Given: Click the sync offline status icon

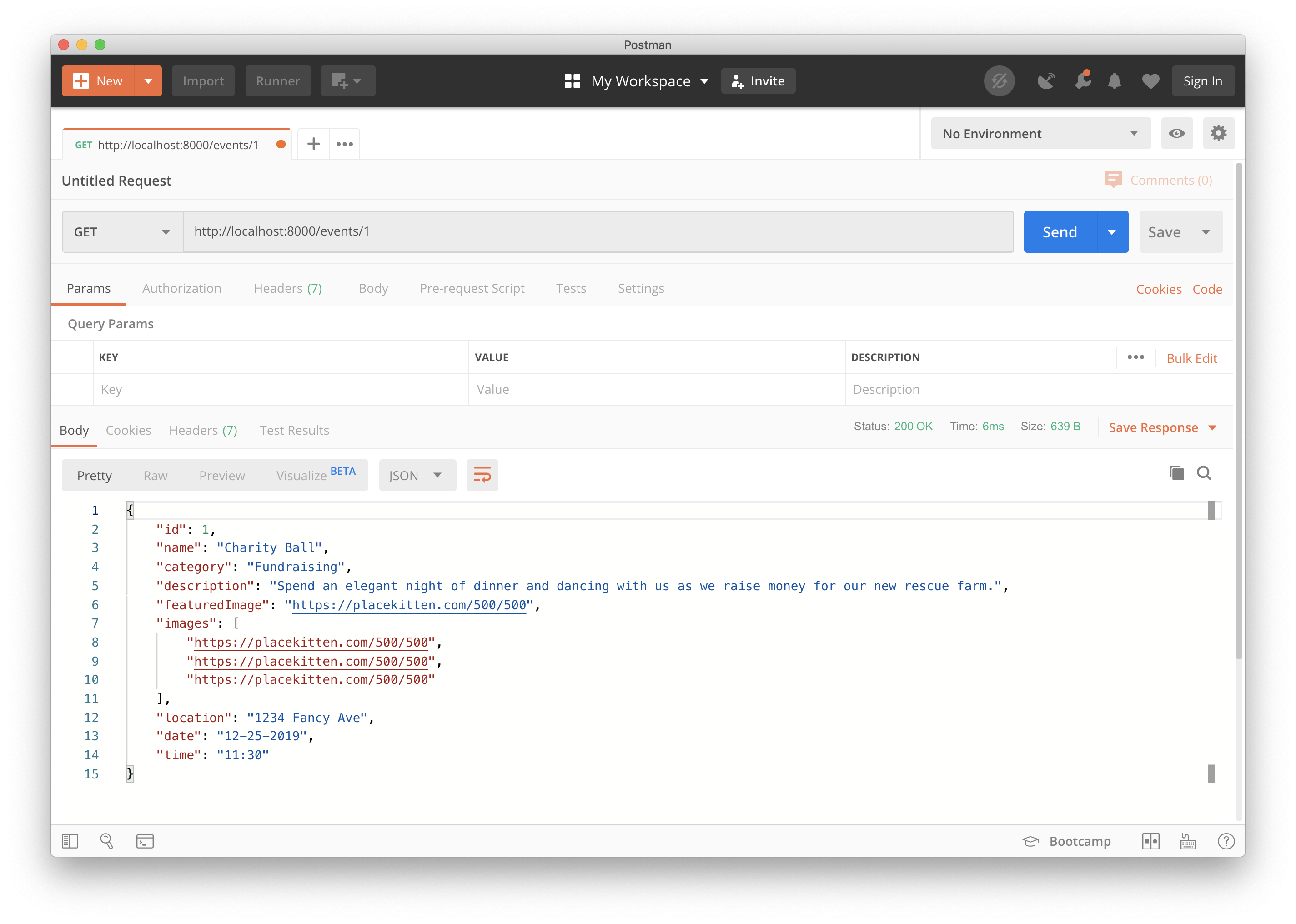Looking at the screenshot, I should [x=999, y=81].
